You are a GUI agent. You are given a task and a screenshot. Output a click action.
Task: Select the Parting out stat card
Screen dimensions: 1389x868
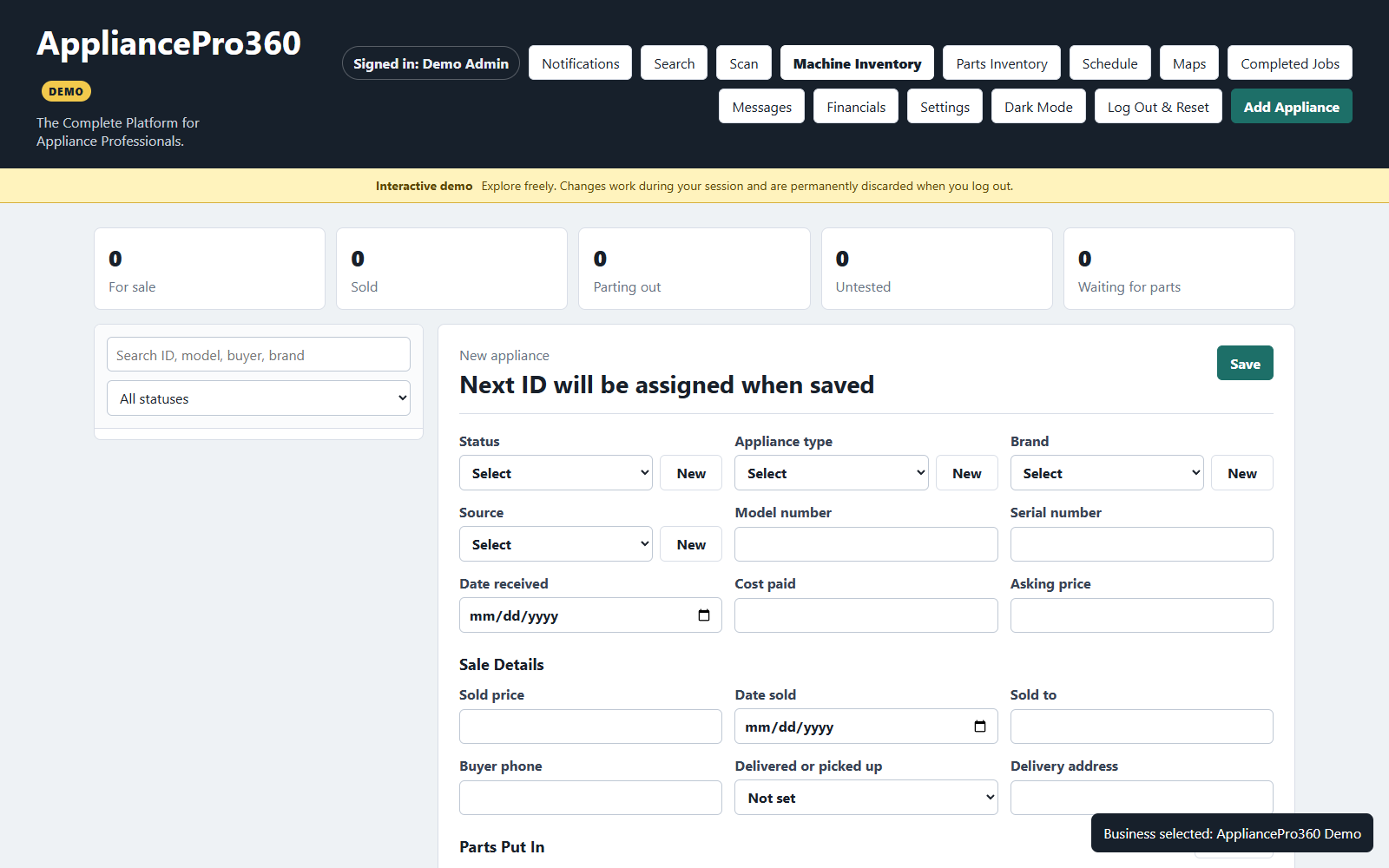coord(694,268)
